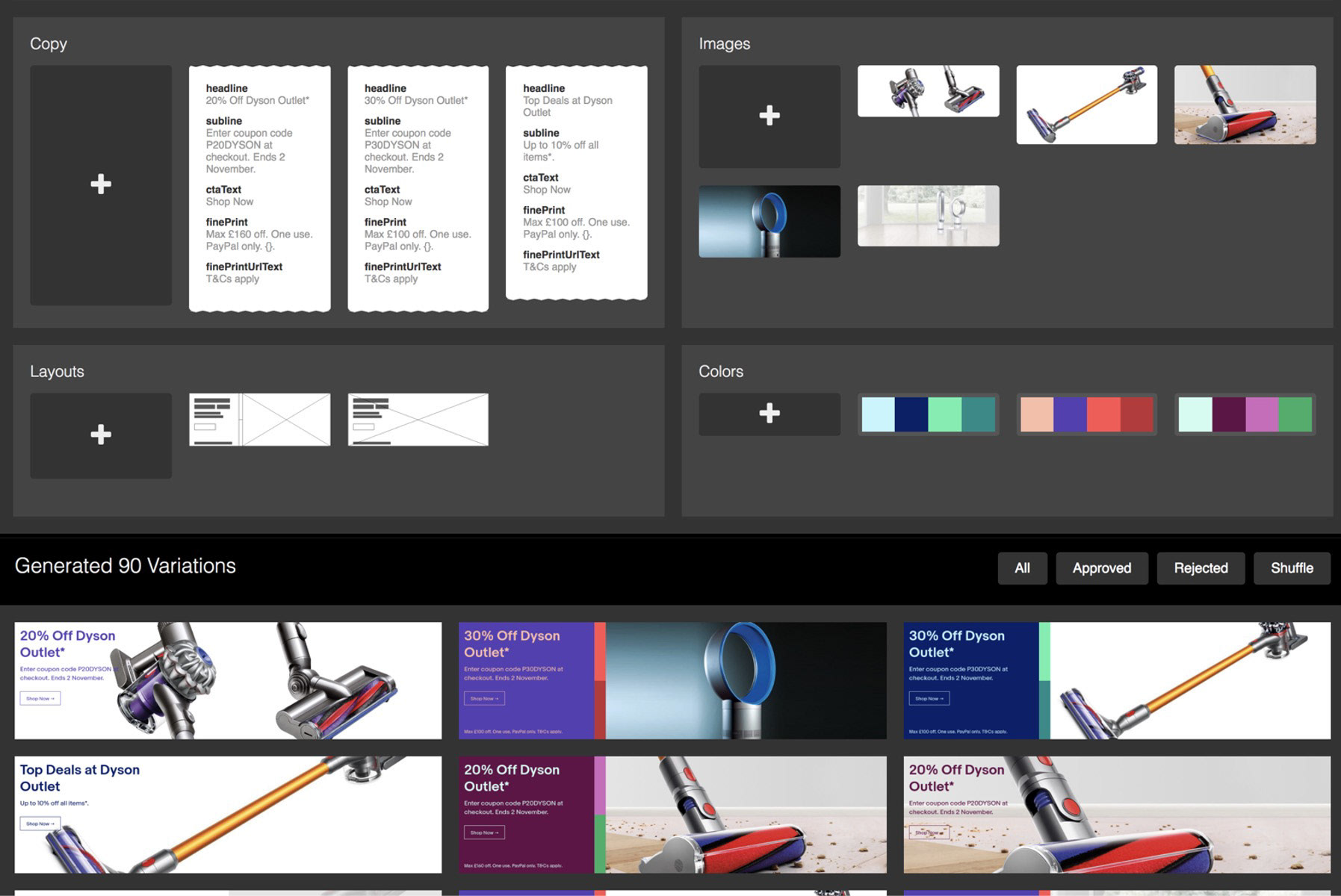Click the Layouts section title
The width and height of the screenshot is (1341, 896).
point(57,372)
